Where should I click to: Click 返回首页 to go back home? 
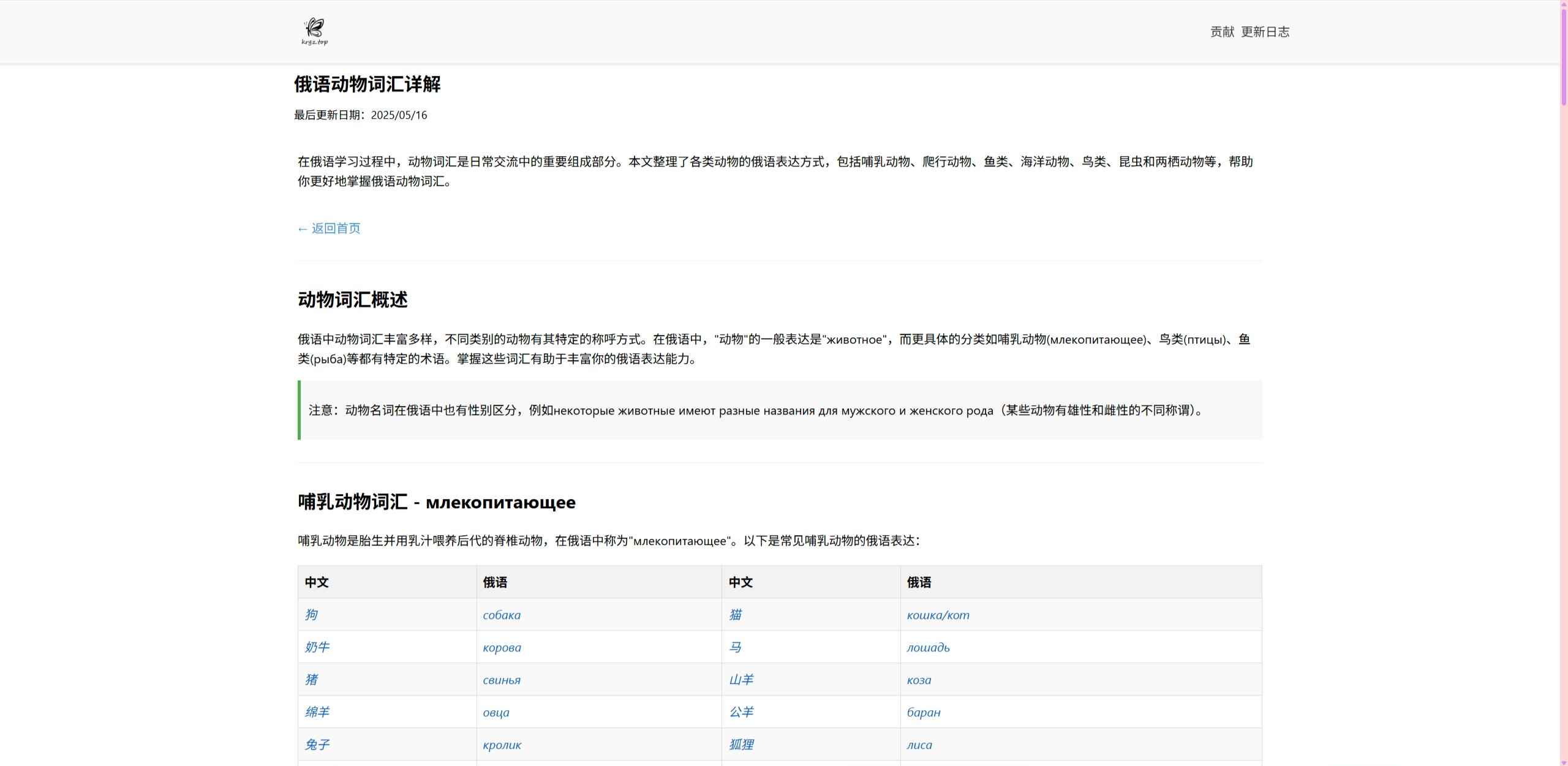(328, 228)
